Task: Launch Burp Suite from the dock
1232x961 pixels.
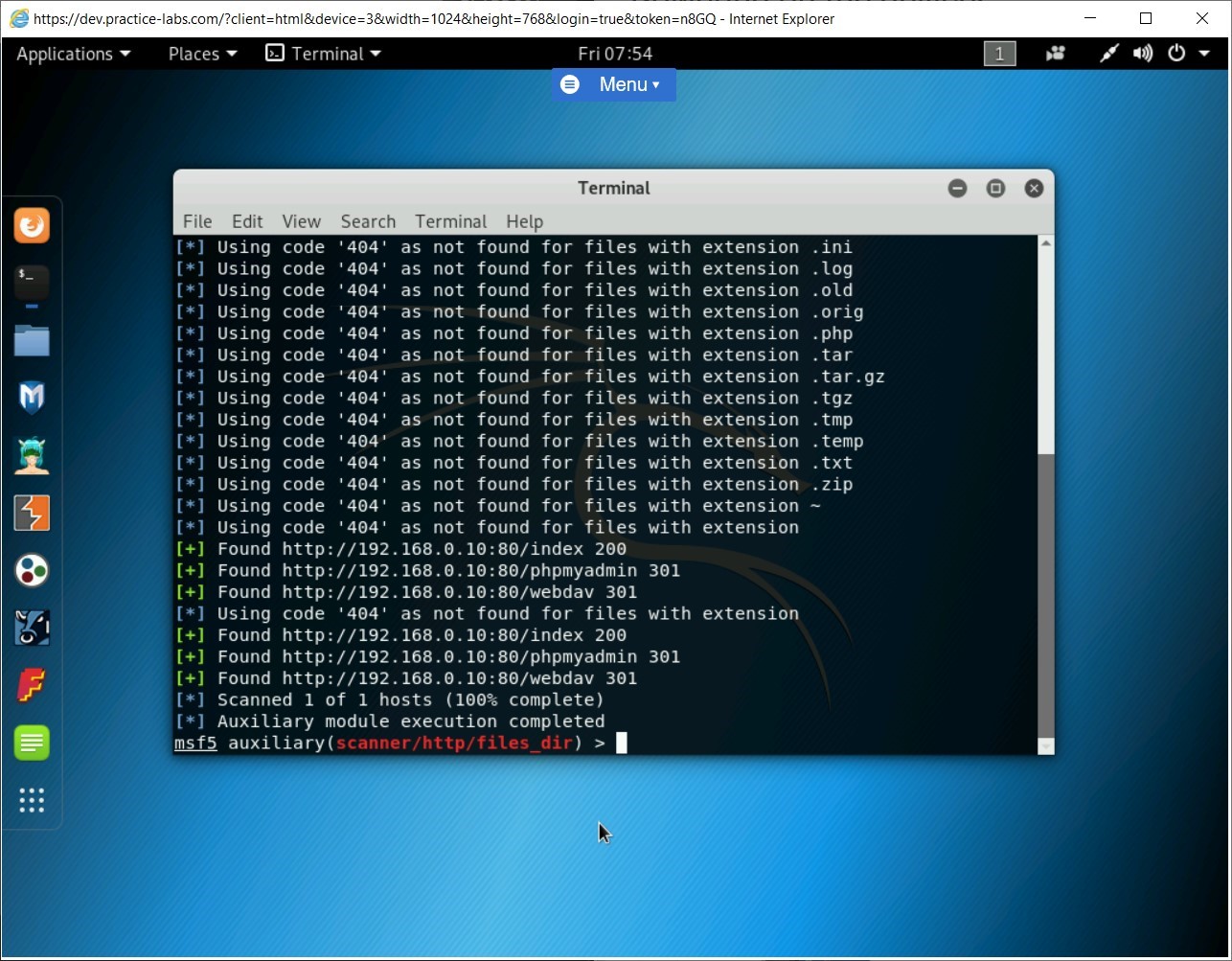Action: click(x=32, y=513)
